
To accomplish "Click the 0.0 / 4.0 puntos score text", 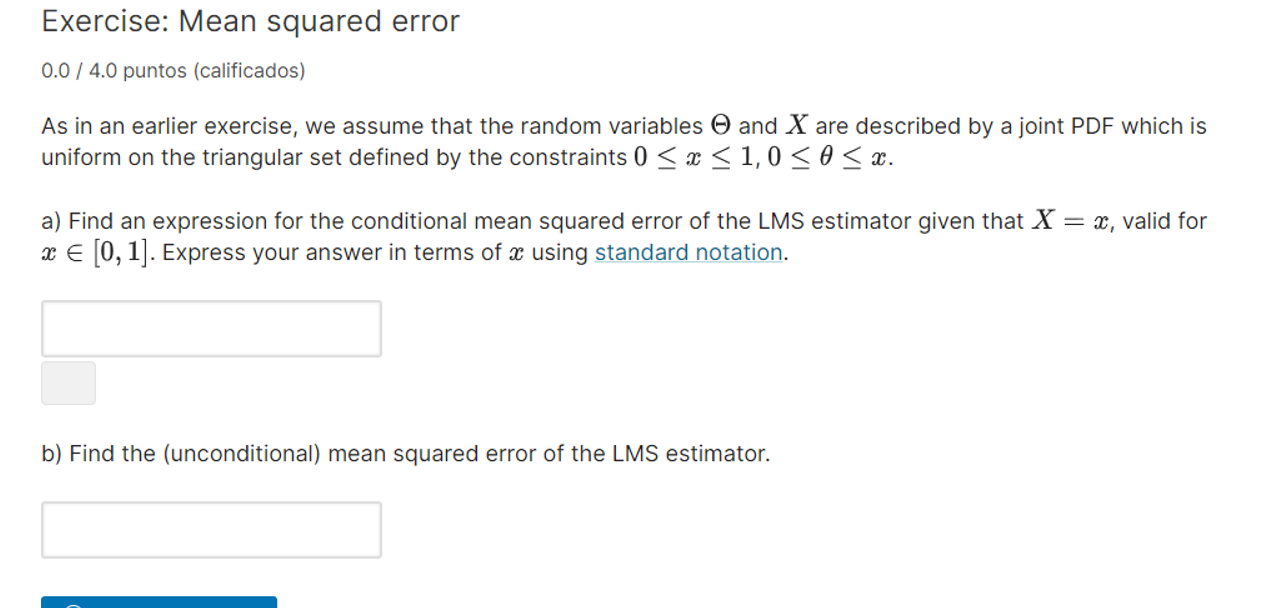I will tap(172, 70).
